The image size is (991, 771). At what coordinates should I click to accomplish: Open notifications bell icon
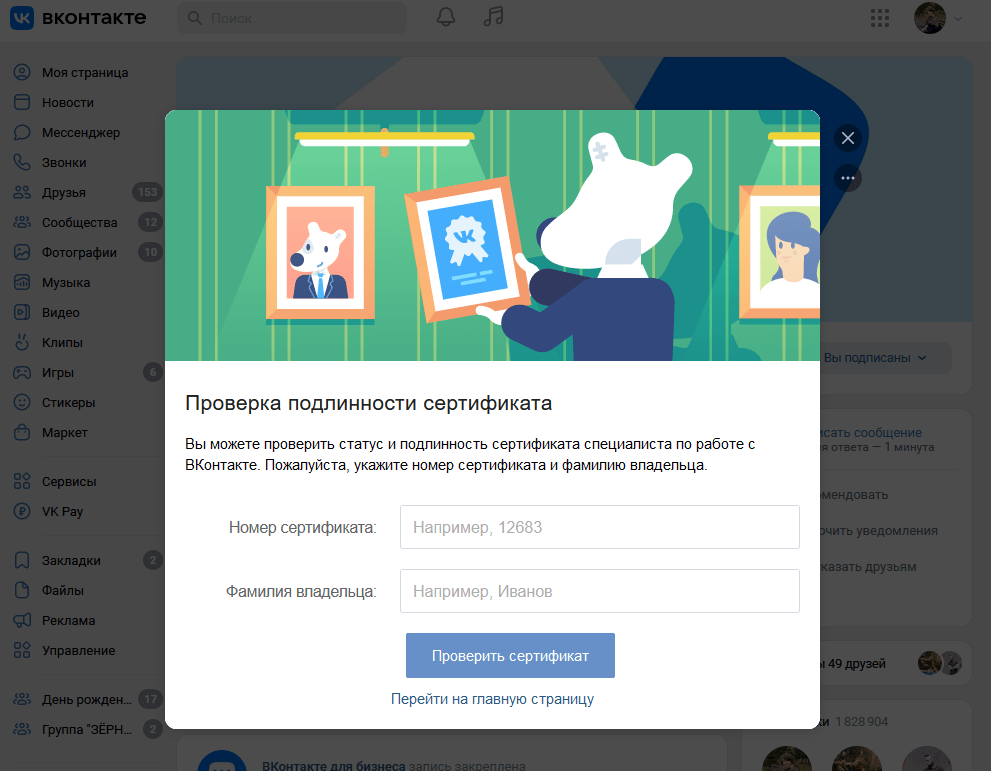446,18
